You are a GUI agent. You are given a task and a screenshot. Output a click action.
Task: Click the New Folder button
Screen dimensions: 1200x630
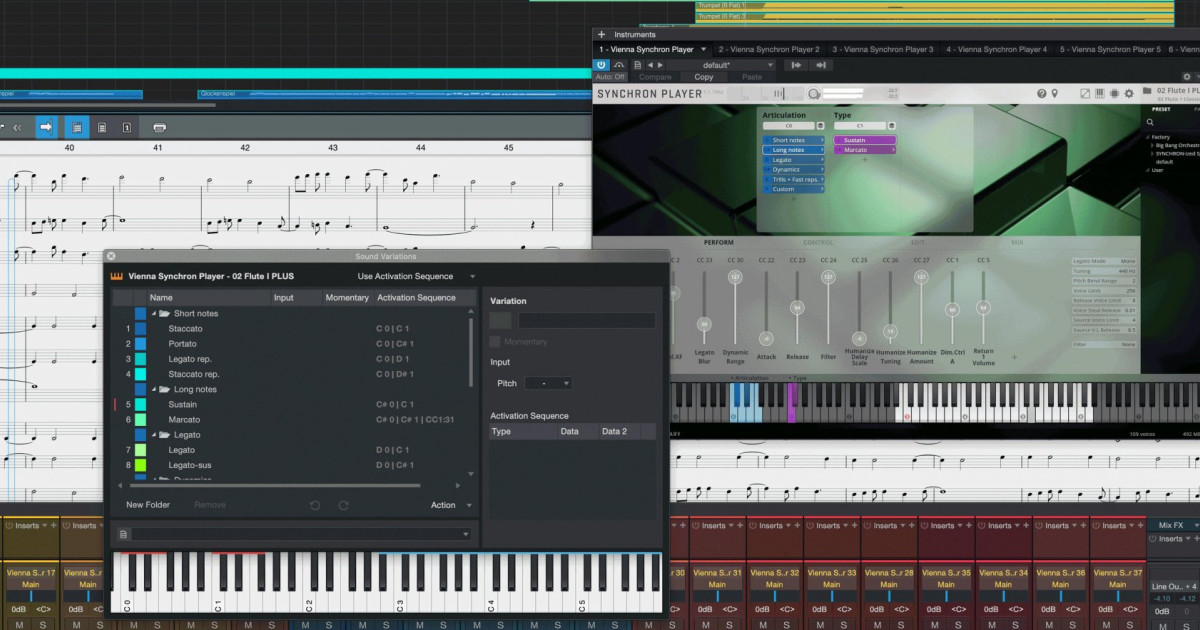(148, 505)
